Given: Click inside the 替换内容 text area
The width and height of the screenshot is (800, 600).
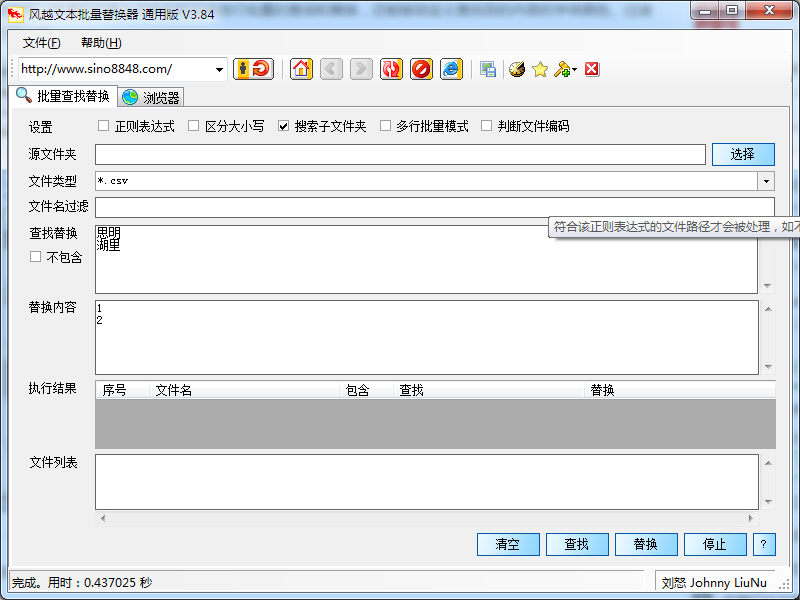Looking at the screenshot, I should pos(427,337).
